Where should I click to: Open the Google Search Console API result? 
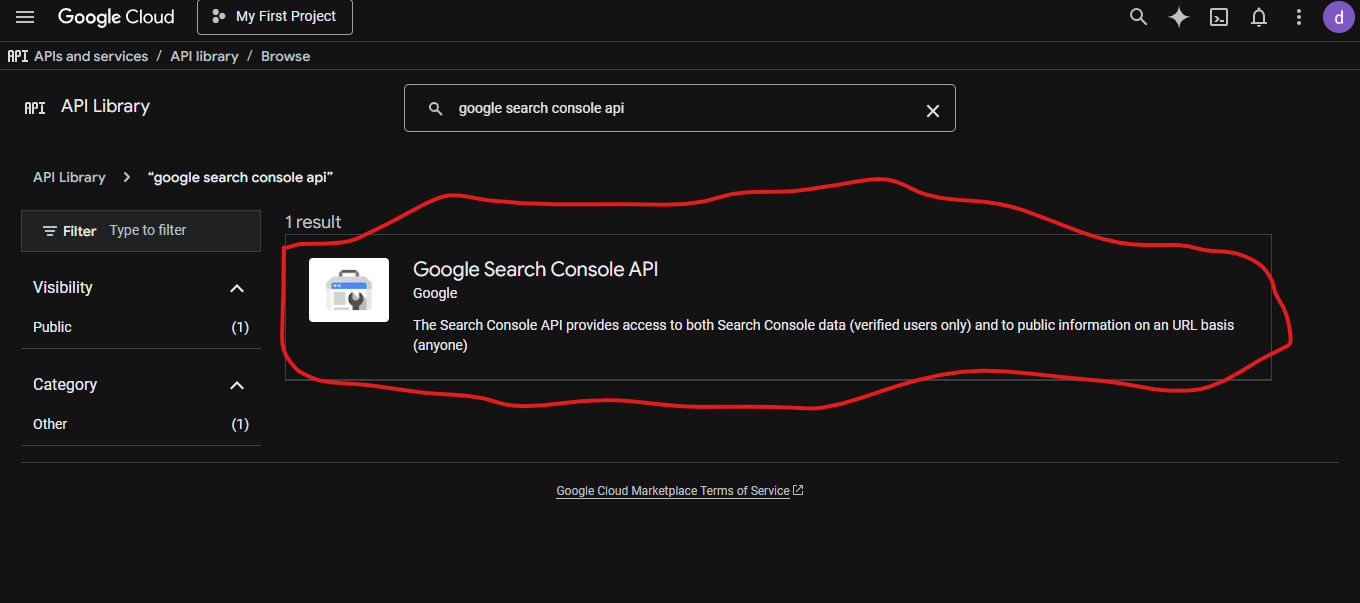[535, 269]
